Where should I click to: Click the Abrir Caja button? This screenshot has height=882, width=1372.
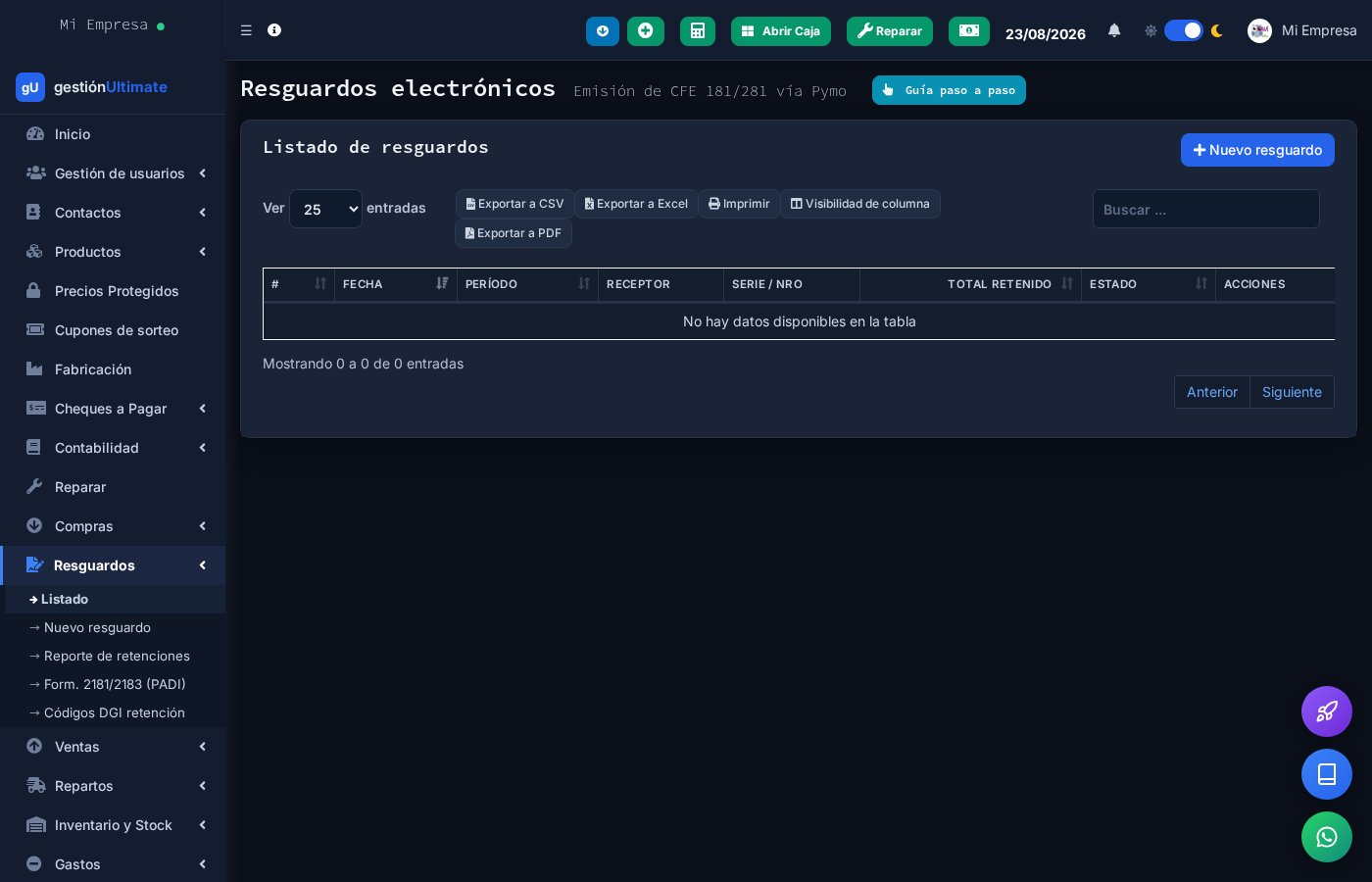tap(781, 31)
